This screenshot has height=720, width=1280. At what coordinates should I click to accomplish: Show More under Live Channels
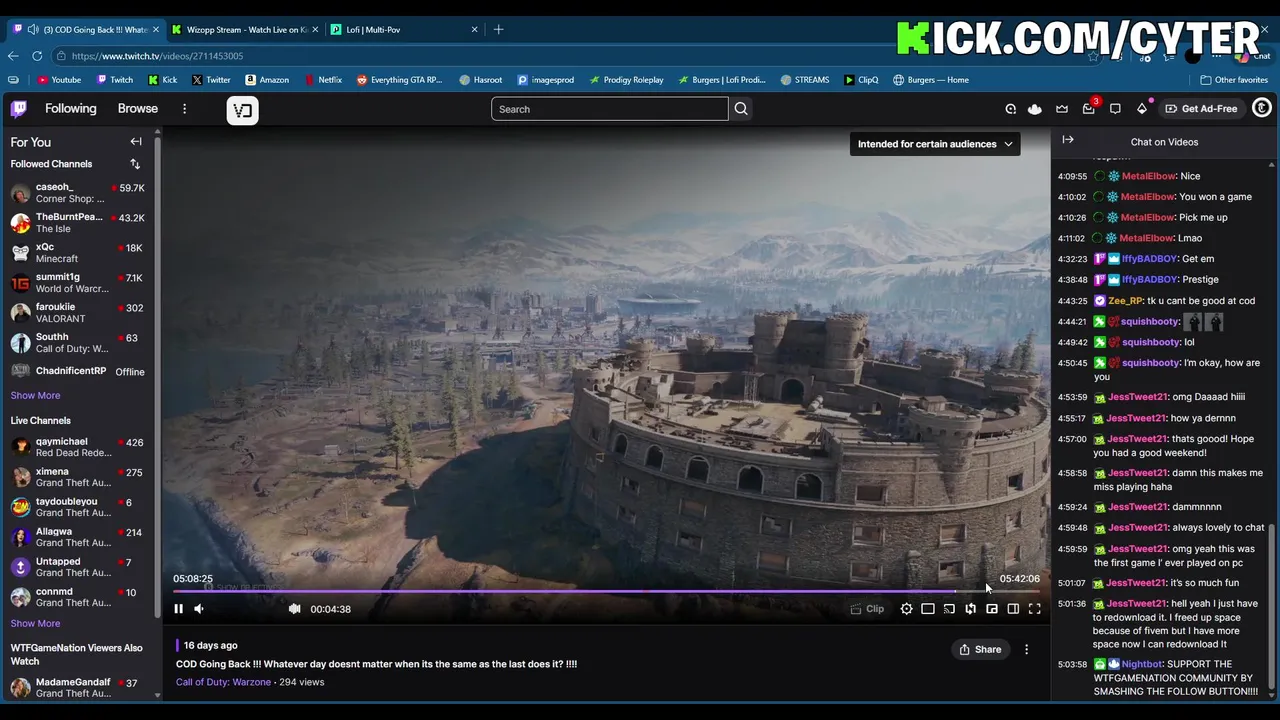click(x=35, y=623)
